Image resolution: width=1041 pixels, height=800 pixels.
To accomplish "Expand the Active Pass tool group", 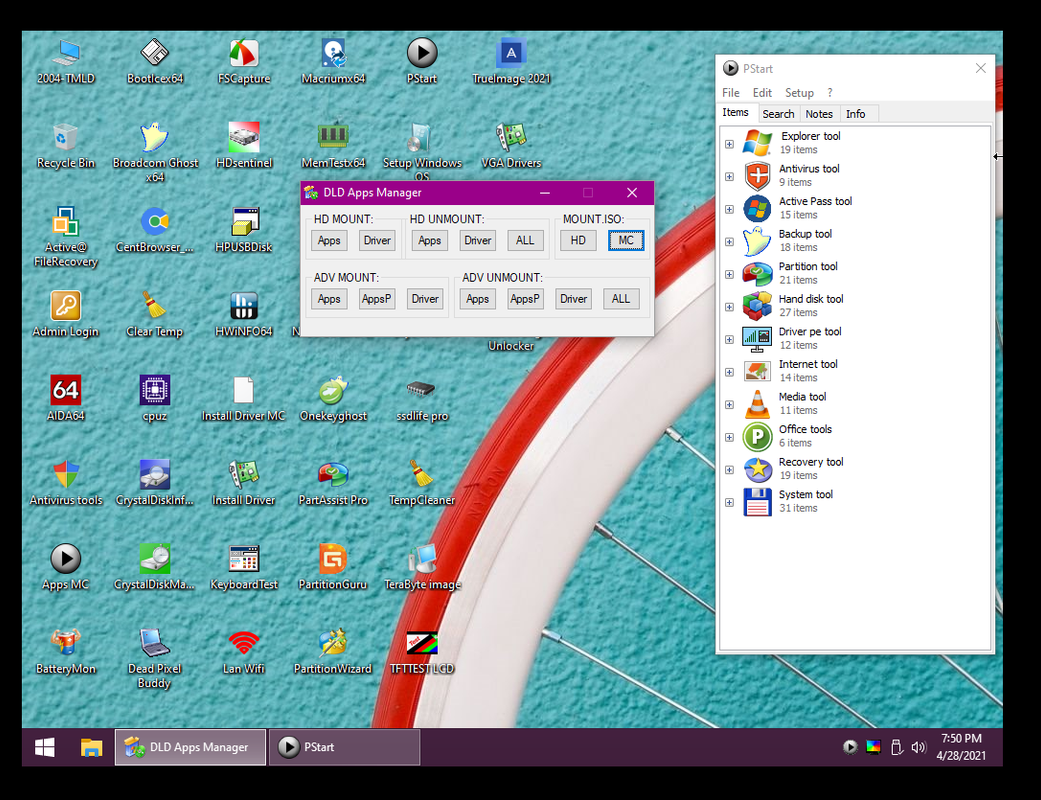I will pyautogui.click(x=729, y=209).
